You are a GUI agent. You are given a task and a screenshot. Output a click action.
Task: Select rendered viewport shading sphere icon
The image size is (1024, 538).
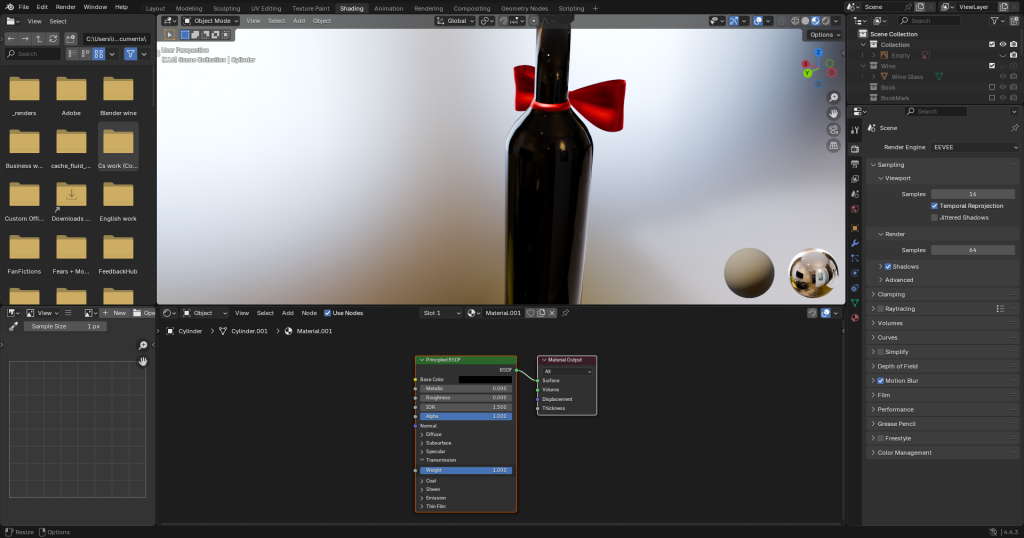tap(825, 20)
